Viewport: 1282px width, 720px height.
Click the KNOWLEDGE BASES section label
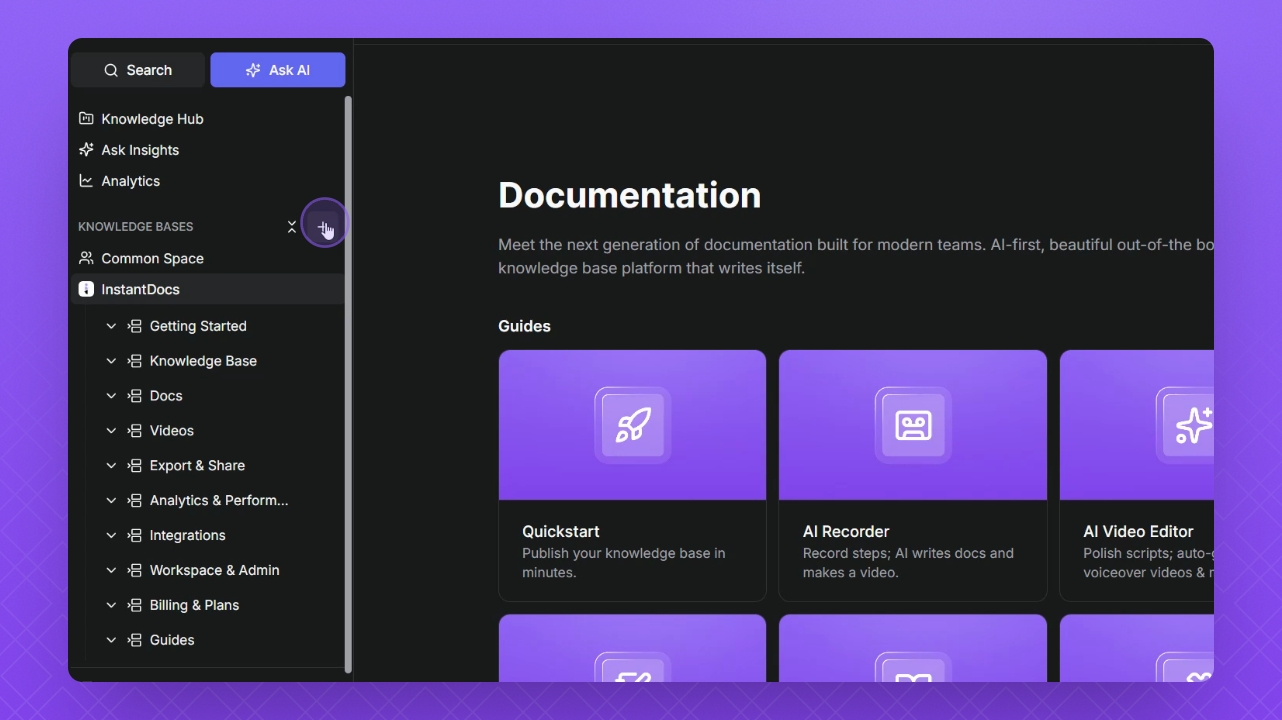136,227
